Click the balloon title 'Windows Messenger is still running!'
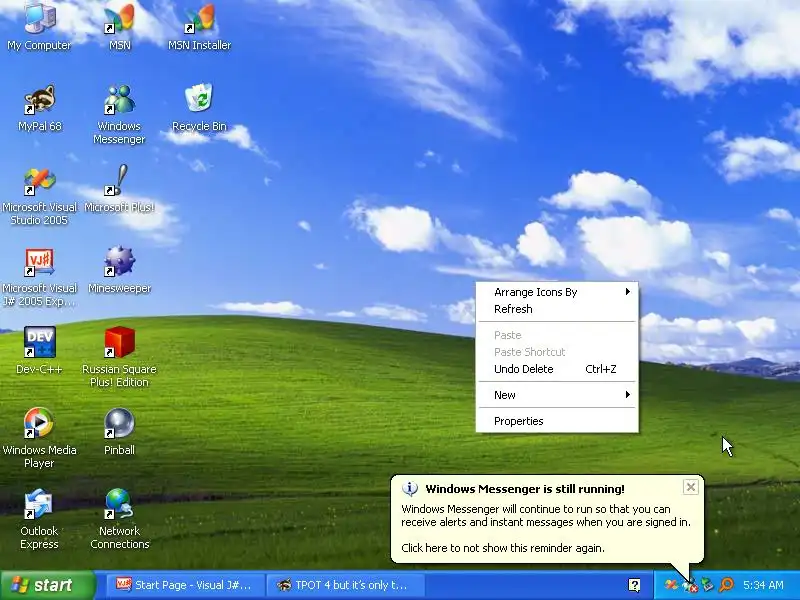Viewport: 800px width, 600px height. point(525,489)
